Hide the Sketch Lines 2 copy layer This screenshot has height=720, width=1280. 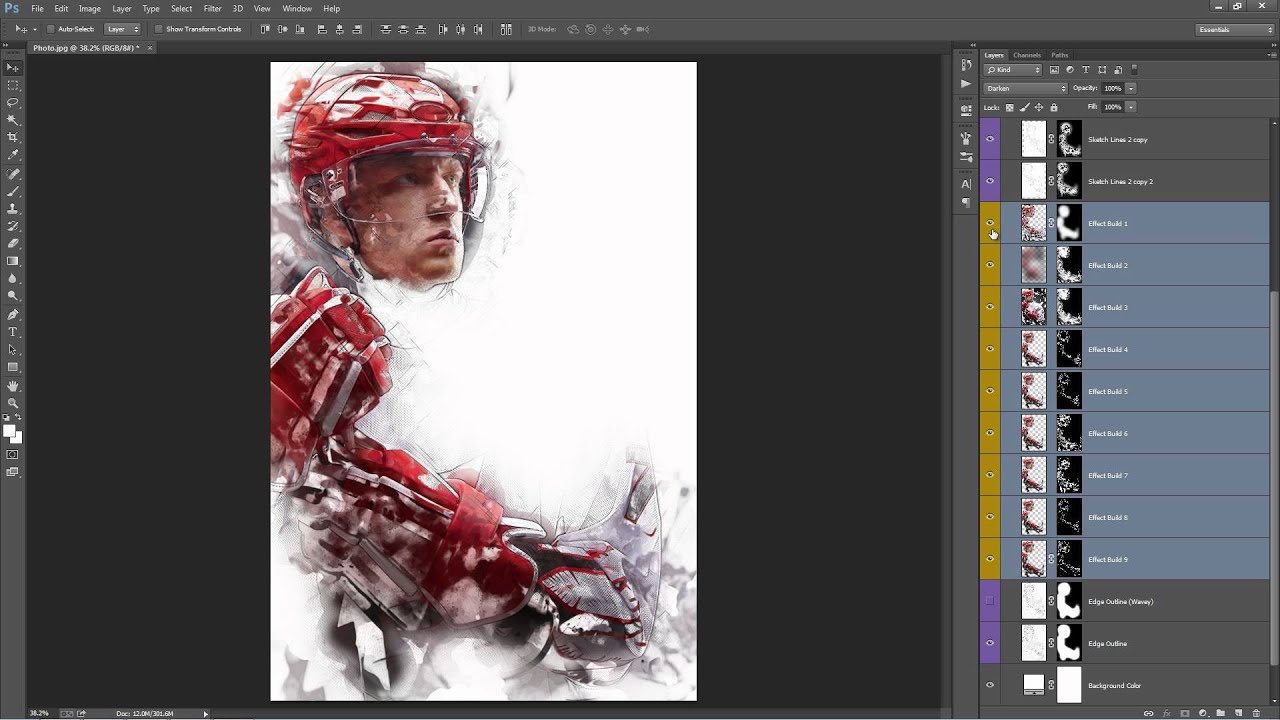(990, 139)
